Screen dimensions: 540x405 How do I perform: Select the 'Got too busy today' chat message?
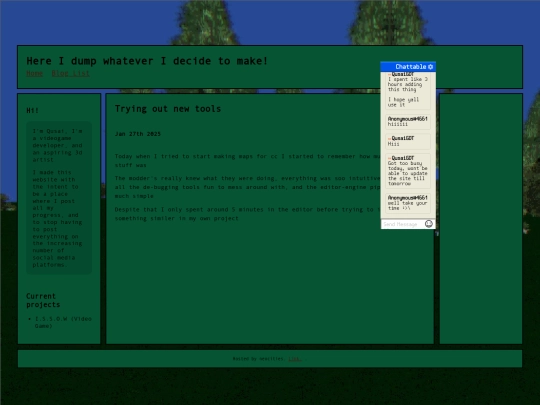click(408, 171)
